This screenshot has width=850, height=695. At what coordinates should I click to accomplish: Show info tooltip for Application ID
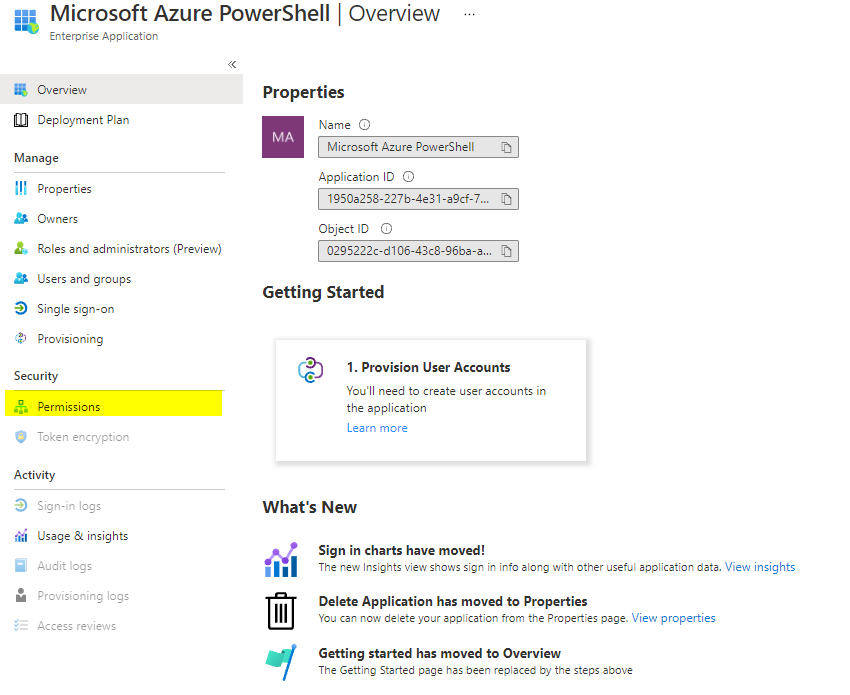click(x=409, y=177)
